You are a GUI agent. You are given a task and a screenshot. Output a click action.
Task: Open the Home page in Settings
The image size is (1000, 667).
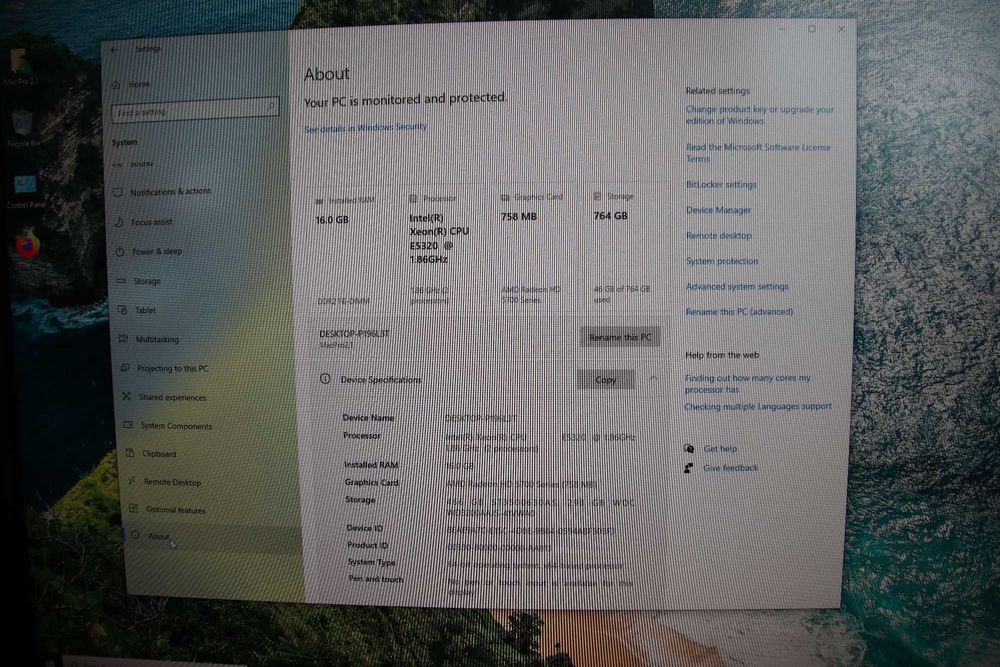coord(139,84)
